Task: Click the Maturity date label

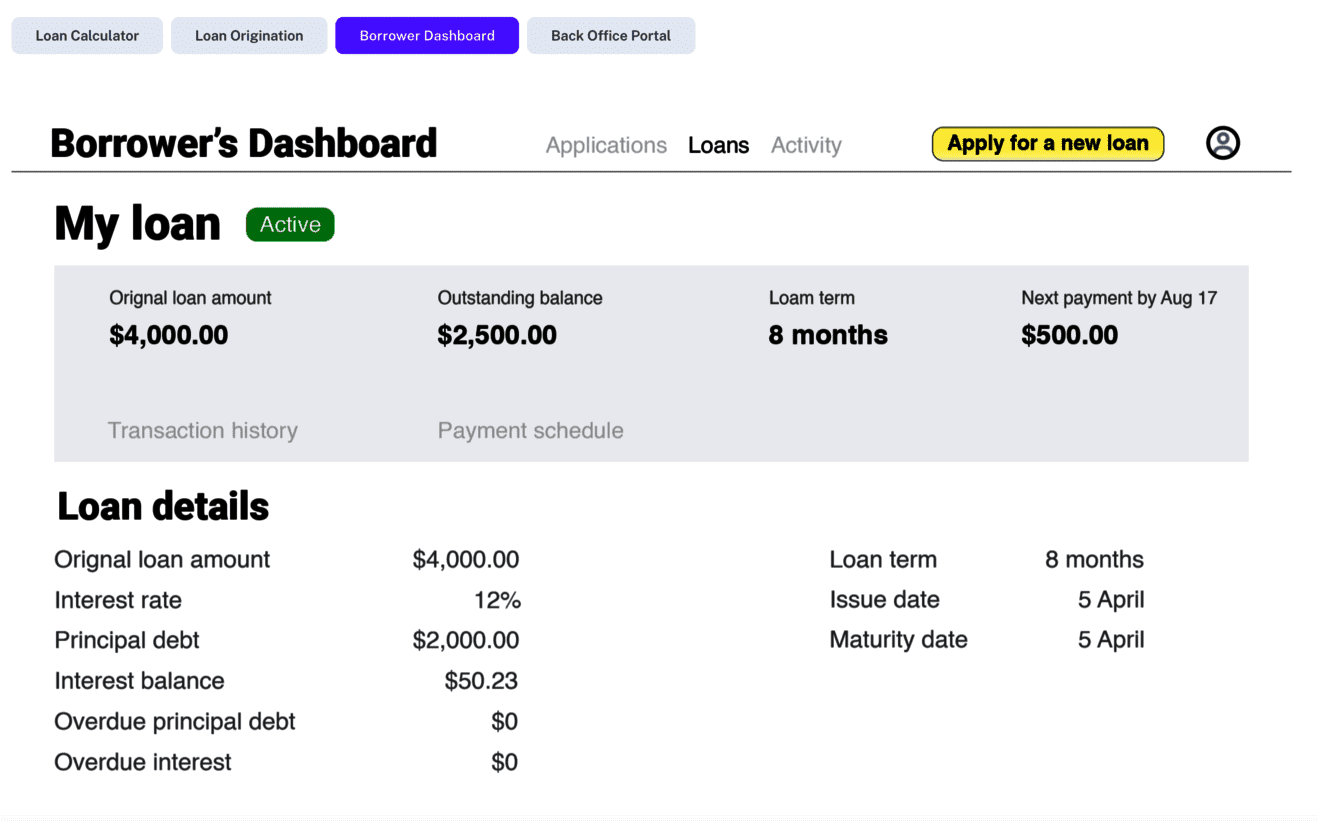Action: coord(898,640)
